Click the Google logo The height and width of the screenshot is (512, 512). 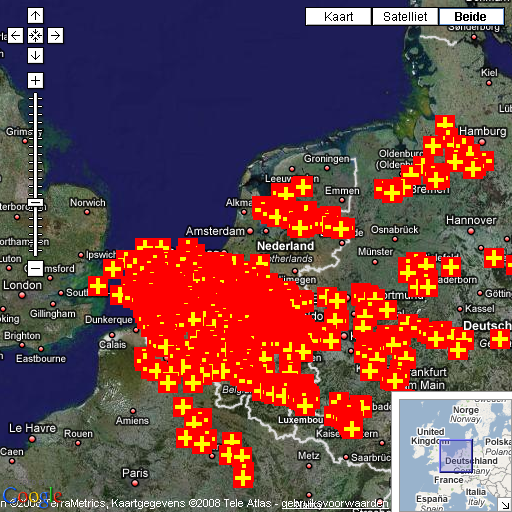pos(32,496)
